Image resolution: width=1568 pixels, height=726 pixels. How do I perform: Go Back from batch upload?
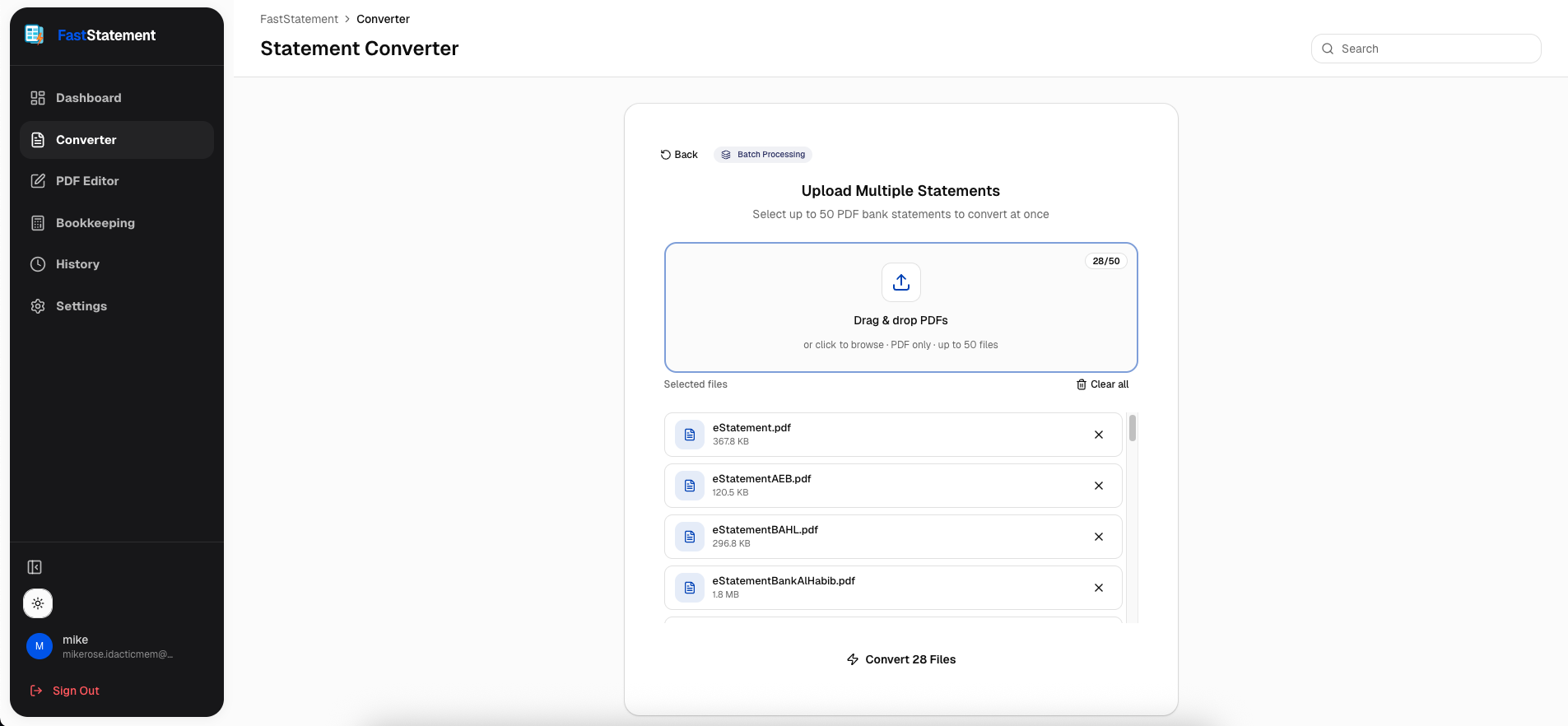point(679,155)
